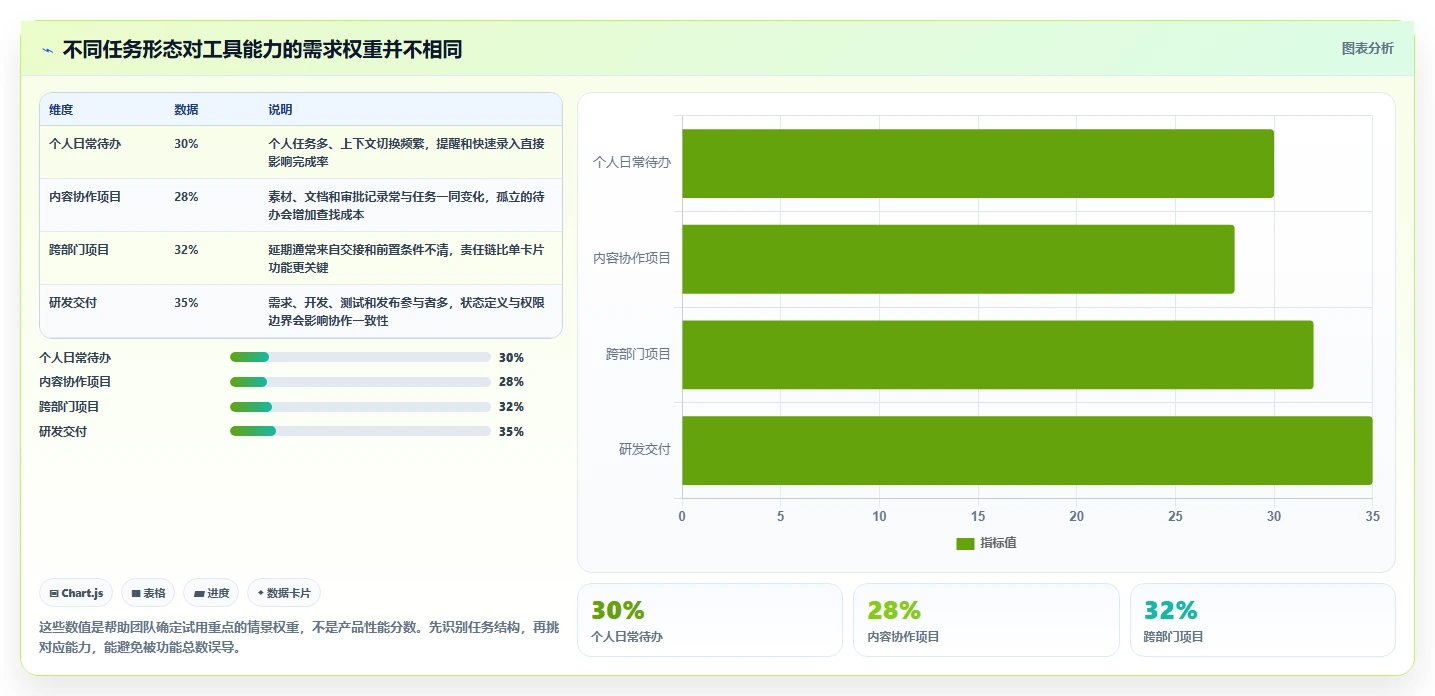Screen dimensions: 1435x696
Task: Open the 32% 跨部门项目 data card
Action: pyautogui.click(x=1263, y=620)
